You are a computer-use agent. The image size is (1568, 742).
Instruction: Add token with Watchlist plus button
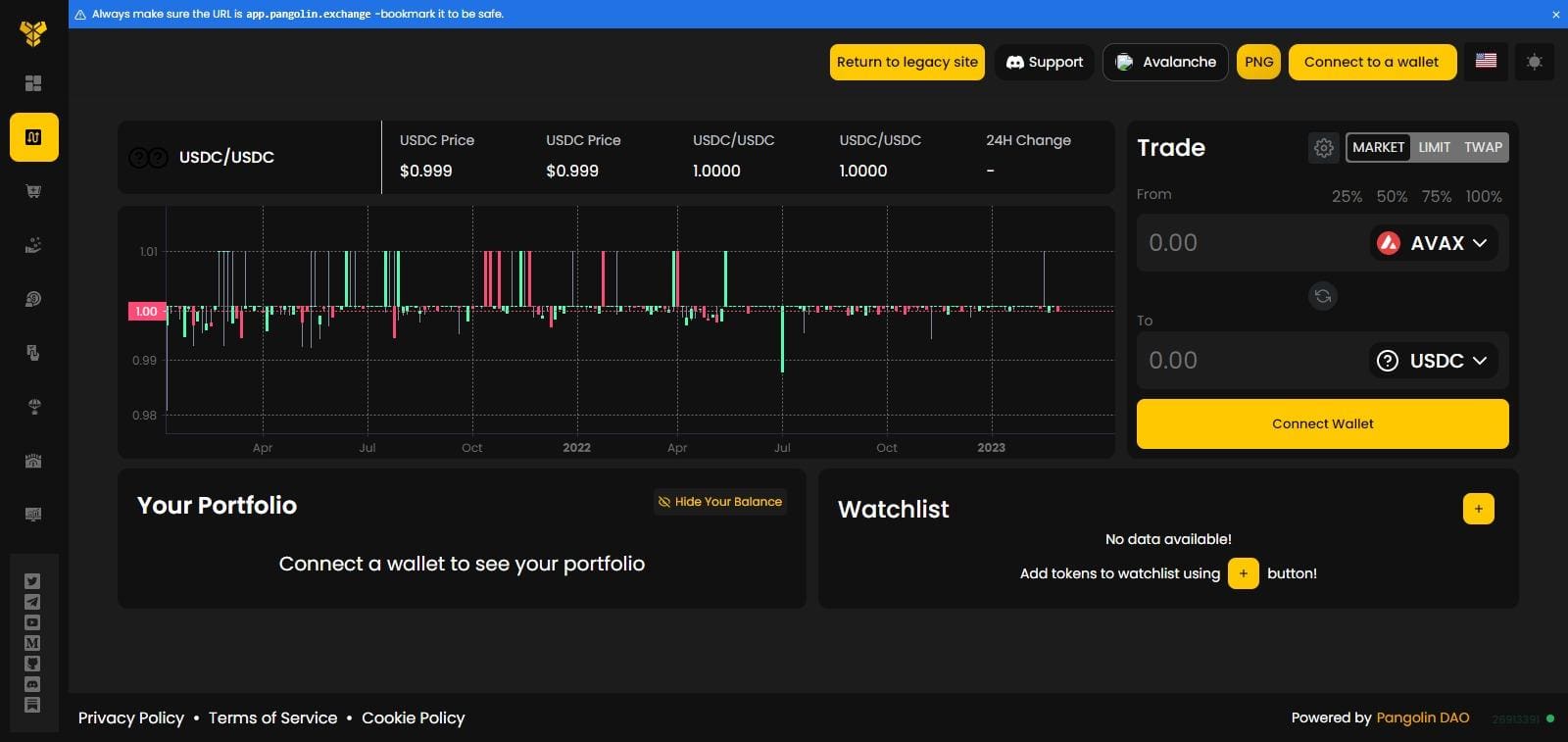pyautogui.click(x=1479, y=509)
